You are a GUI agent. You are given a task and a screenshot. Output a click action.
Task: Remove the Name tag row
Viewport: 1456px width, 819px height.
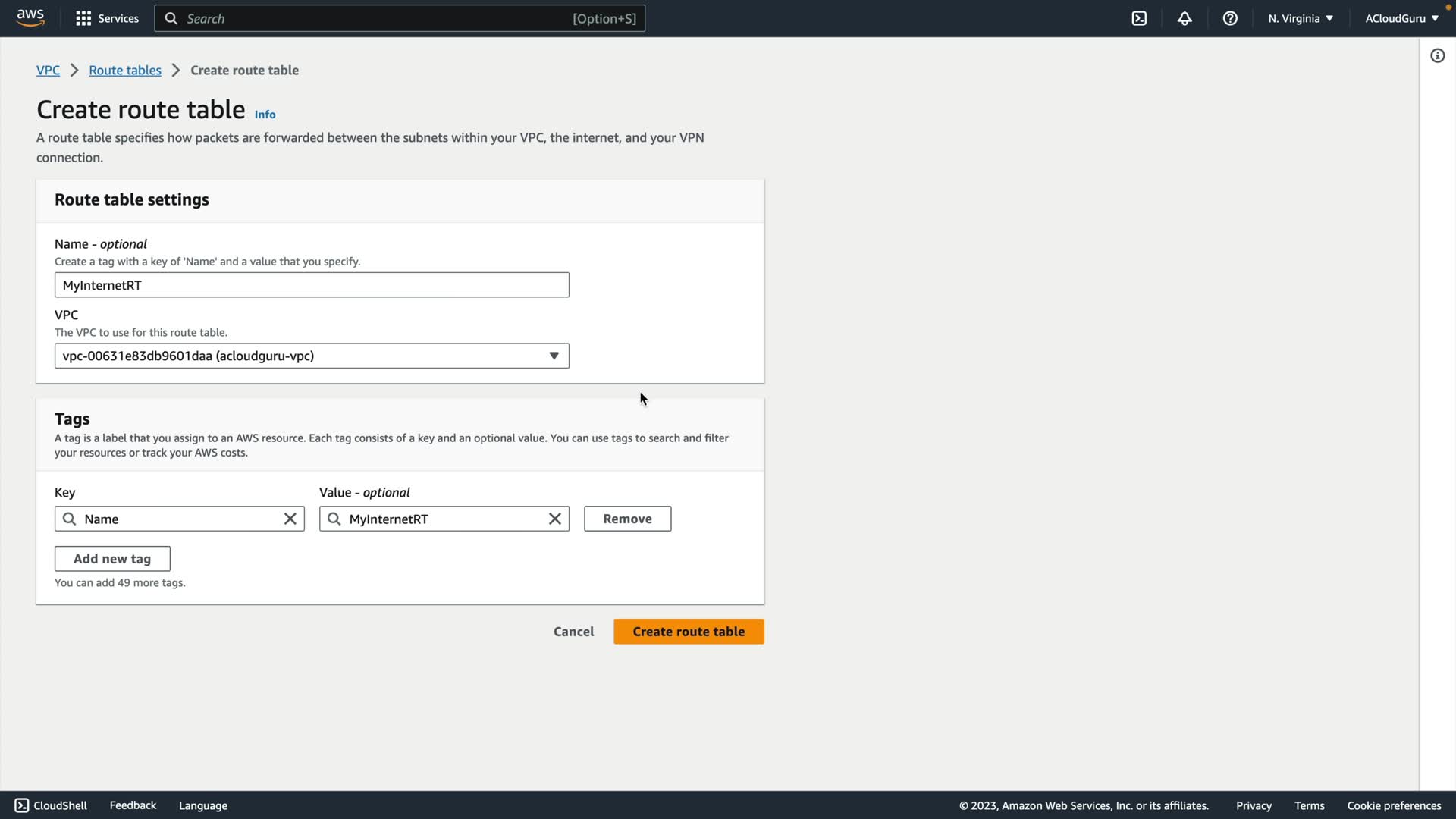627,519
